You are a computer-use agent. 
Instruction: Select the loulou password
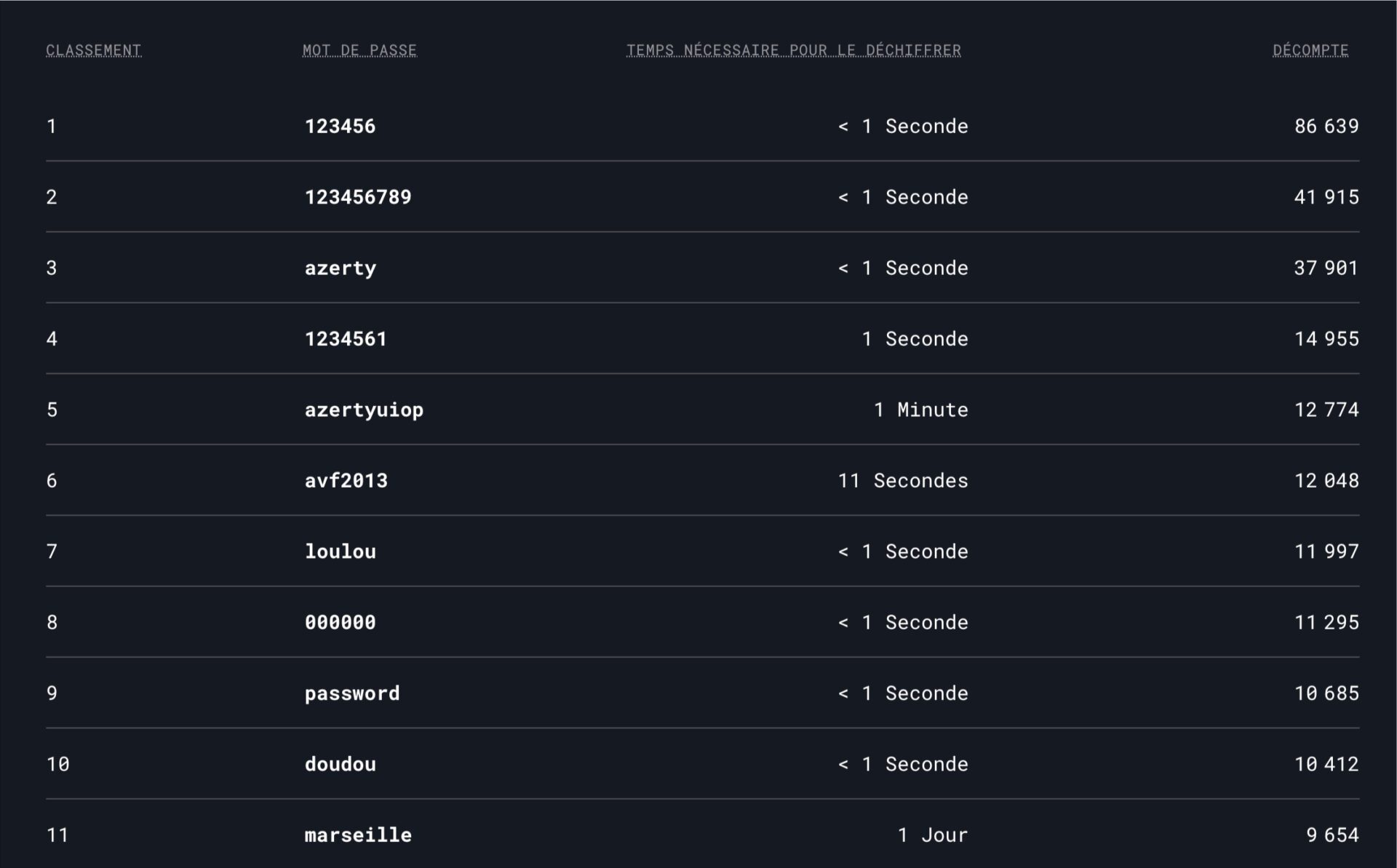click(x=341, y=552)
